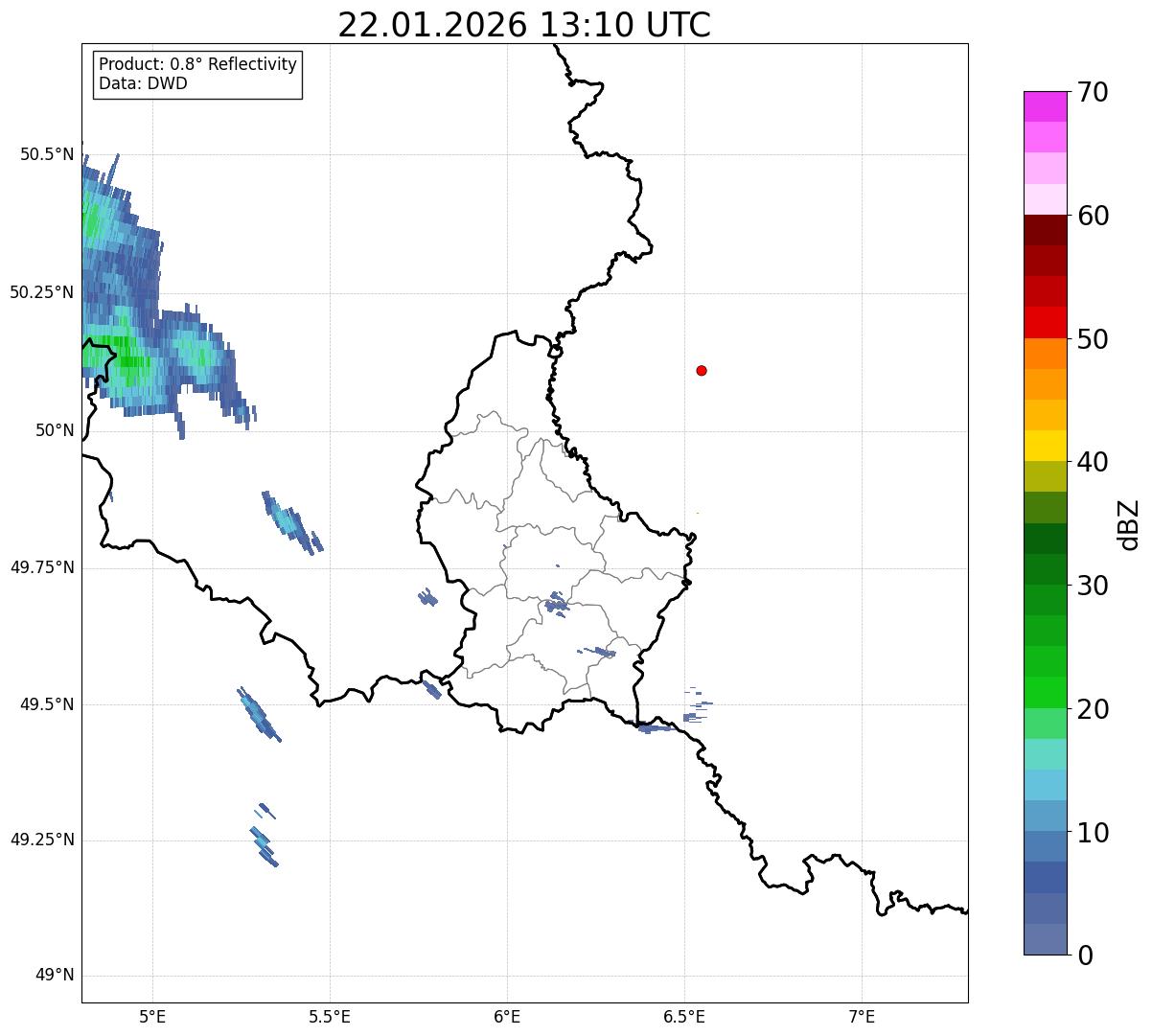Viewport: 1152px width, 1036px height.
Task: Click the colorbar value 30
Action: (x=1093, y=586)
